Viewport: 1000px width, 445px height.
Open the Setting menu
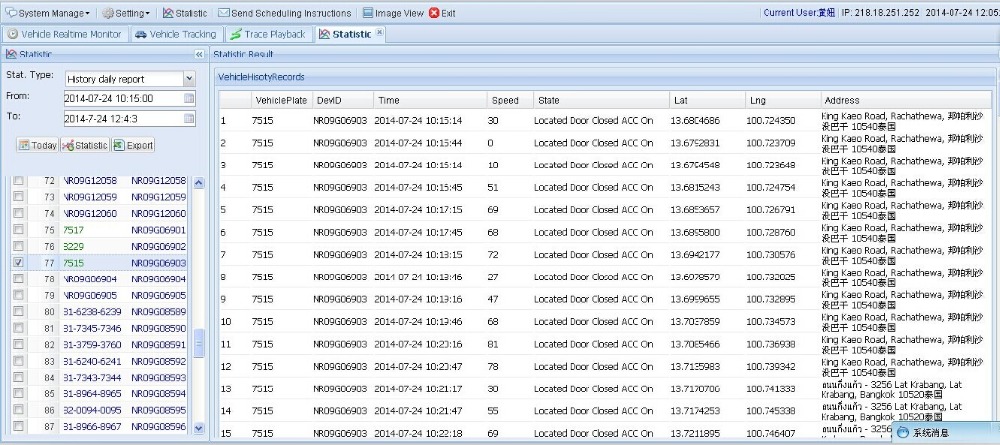[126, 13]
